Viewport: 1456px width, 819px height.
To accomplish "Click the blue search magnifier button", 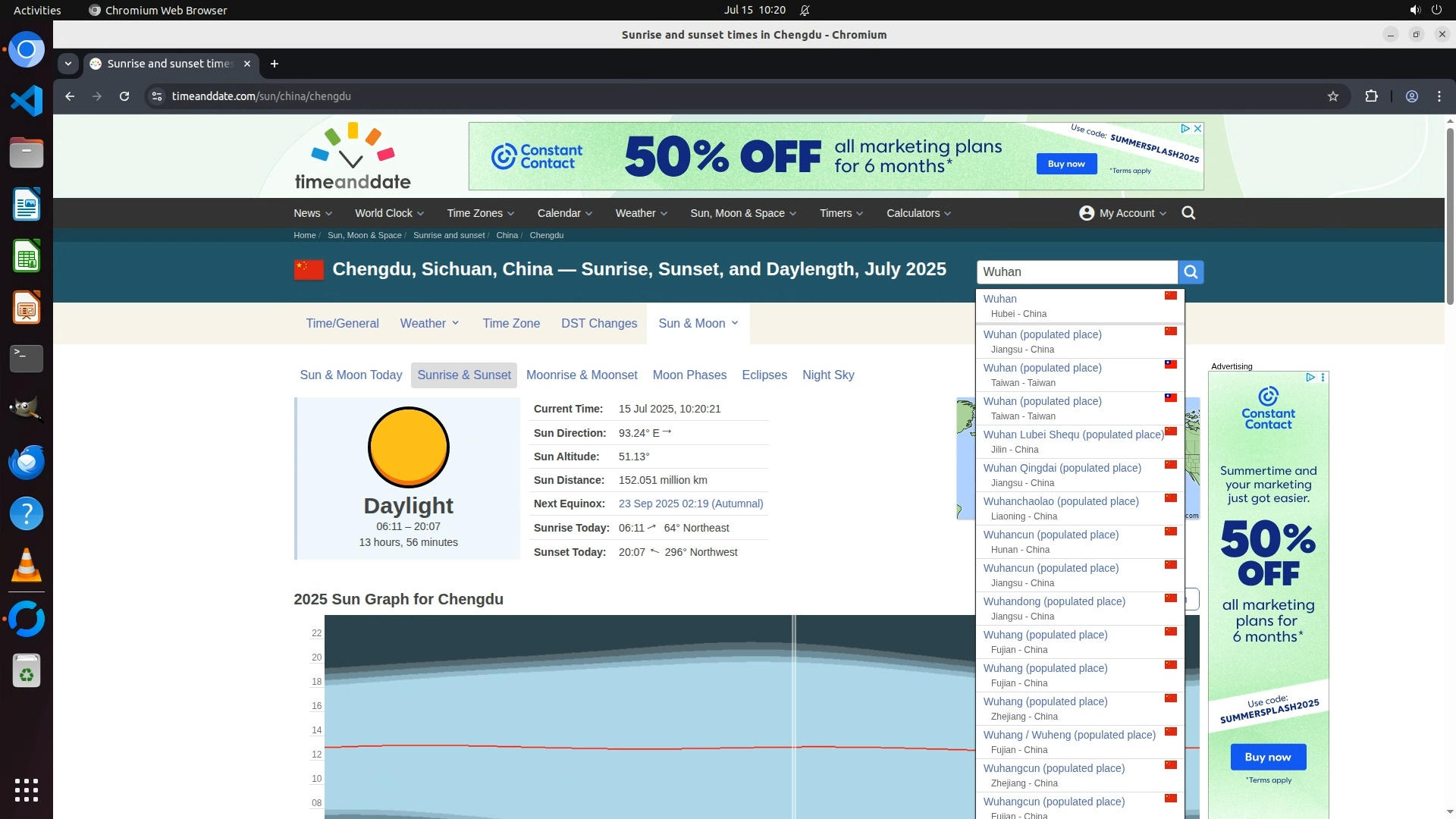I will point(1191,272).
